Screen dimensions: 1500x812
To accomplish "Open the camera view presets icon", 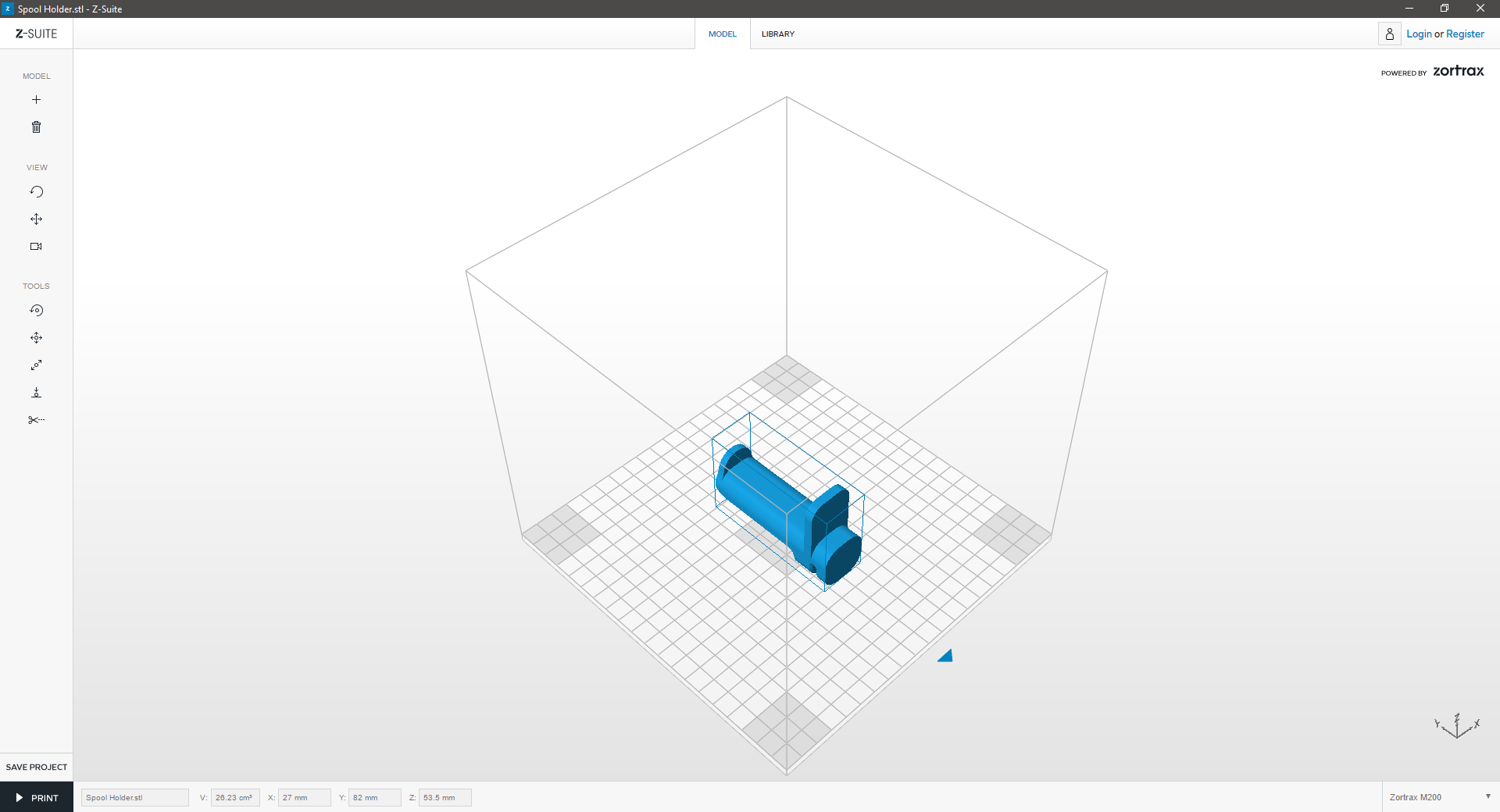I will pyautogui.click(x=36, y=247).
